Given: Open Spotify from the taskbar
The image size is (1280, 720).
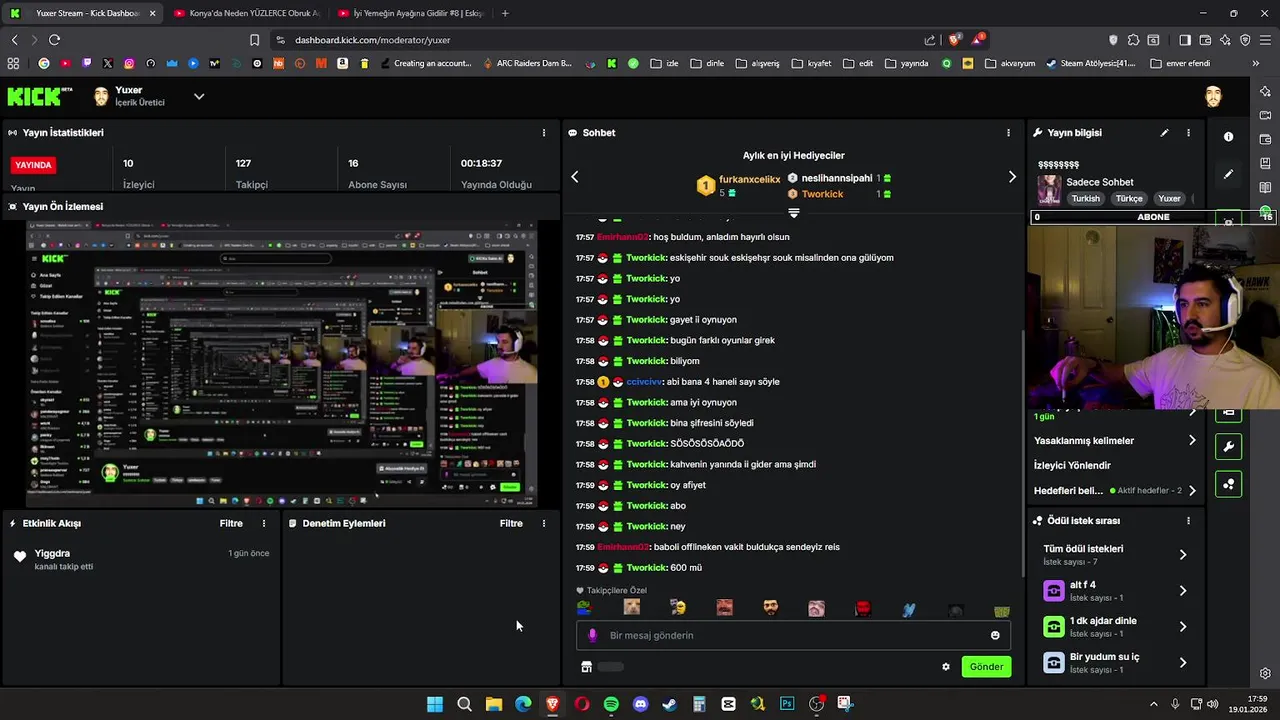Looking at the screenshot, I should tap(611, 704).
